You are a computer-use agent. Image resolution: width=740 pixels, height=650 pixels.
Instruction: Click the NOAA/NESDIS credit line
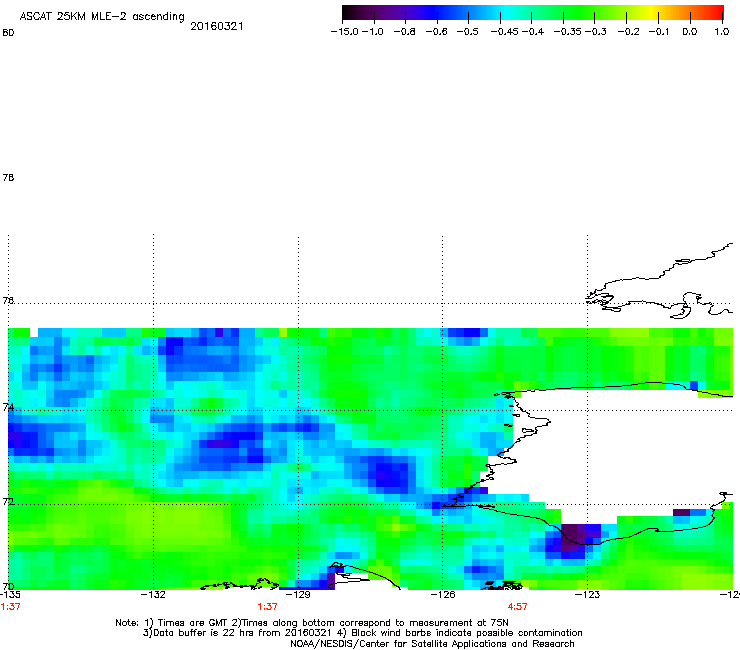(432, 644)
